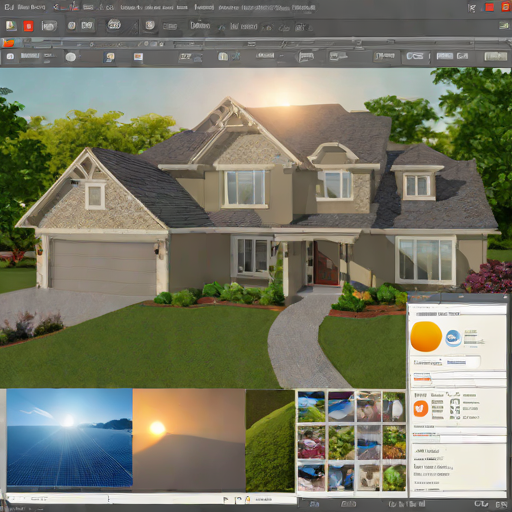Click the circular badge icon in the toolbar

coord(114,25)
